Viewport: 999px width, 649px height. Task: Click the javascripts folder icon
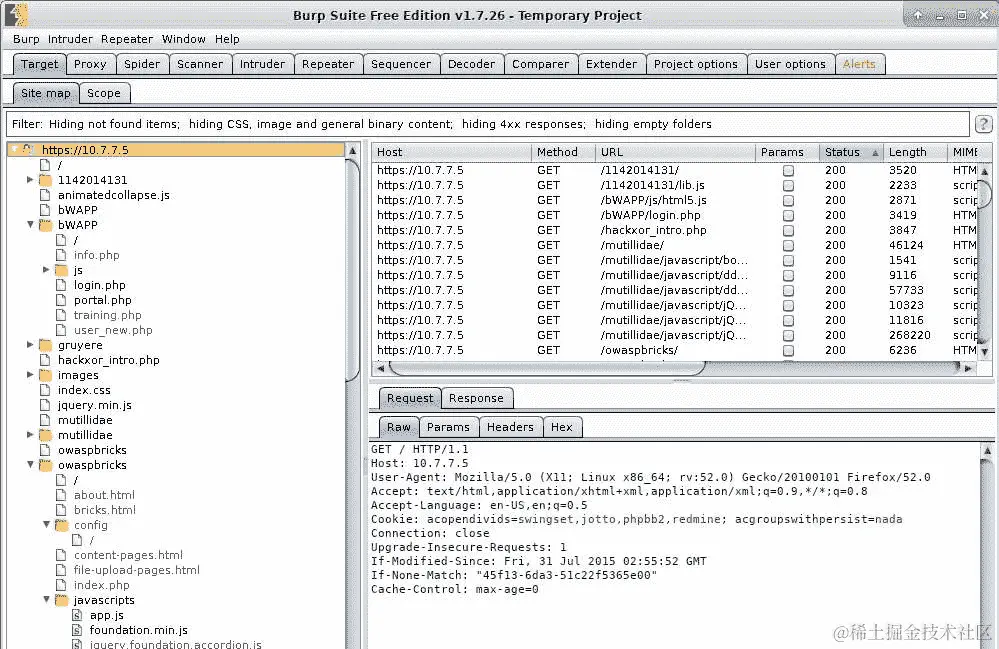tap(61, 600)
